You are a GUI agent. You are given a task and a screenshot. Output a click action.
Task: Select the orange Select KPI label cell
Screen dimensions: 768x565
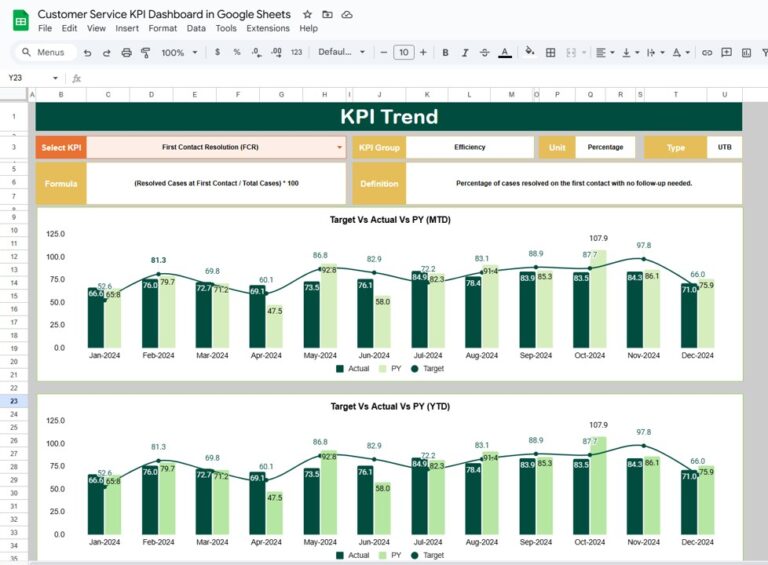[61, 147]
